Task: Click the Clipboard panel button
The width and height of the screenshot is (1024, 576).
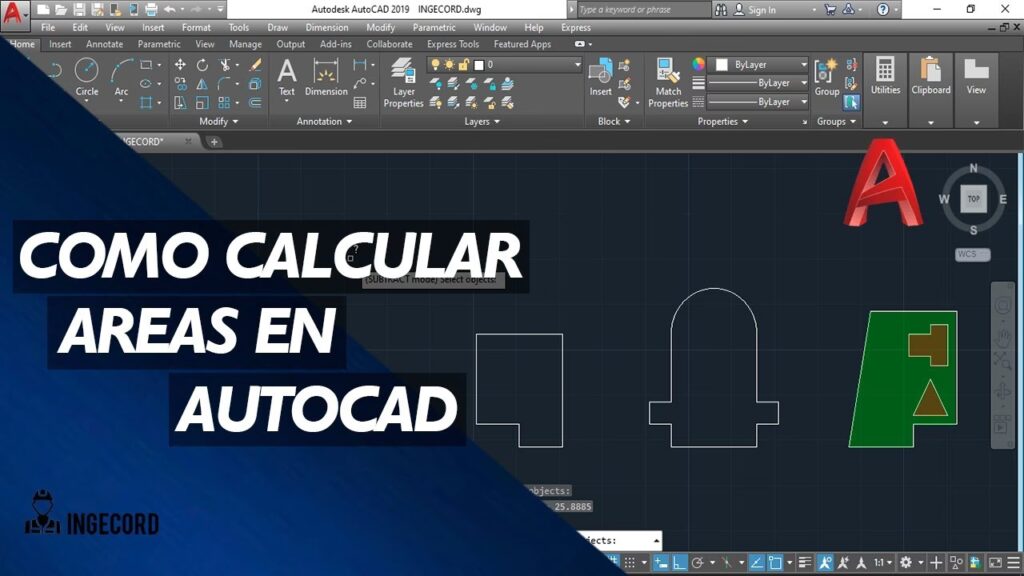Action: point(930,76)
